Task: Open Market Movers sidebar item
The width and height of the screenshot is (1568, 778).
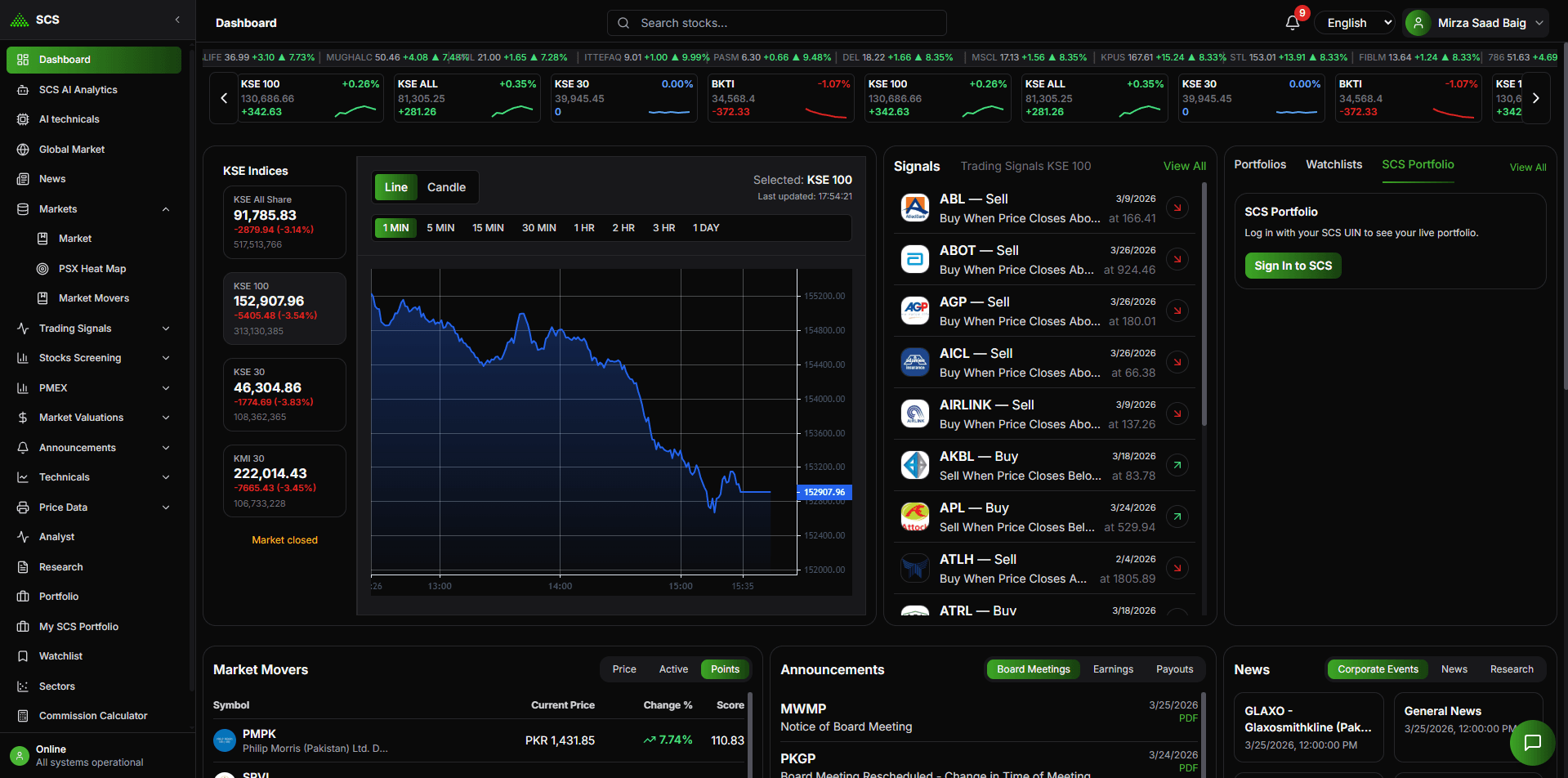Action: click(x=104, y=298)
